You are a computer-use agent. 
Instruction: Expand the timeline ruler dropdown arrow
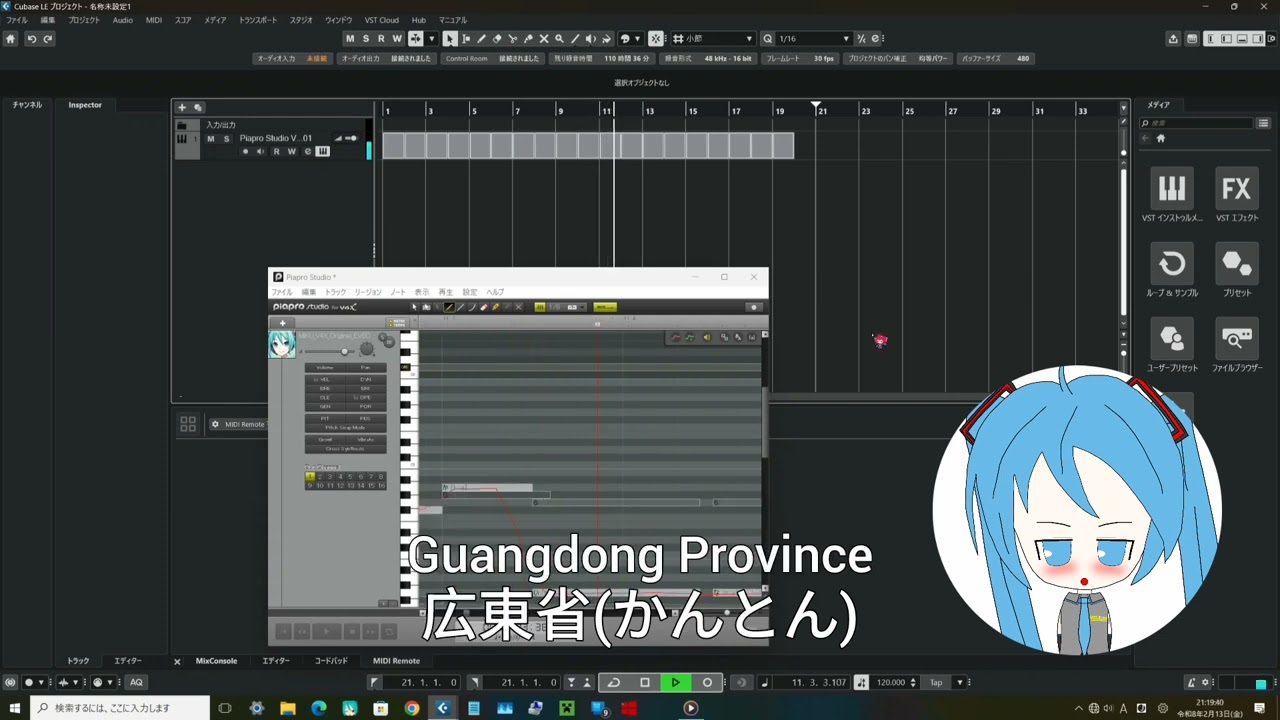click(1124, 108)
